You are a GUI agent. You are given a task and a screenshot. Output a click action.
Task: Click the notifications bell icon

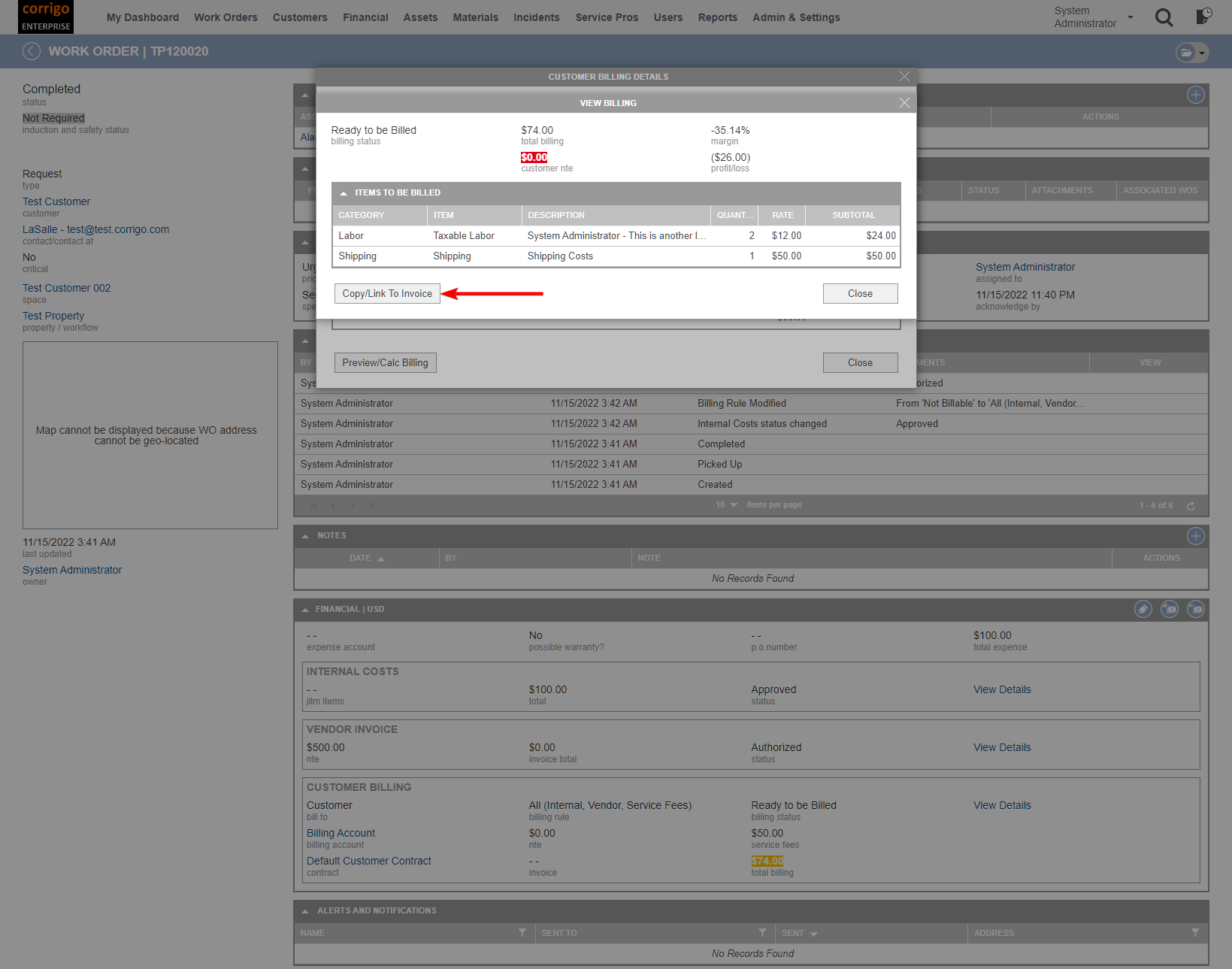click(1202, 17)
